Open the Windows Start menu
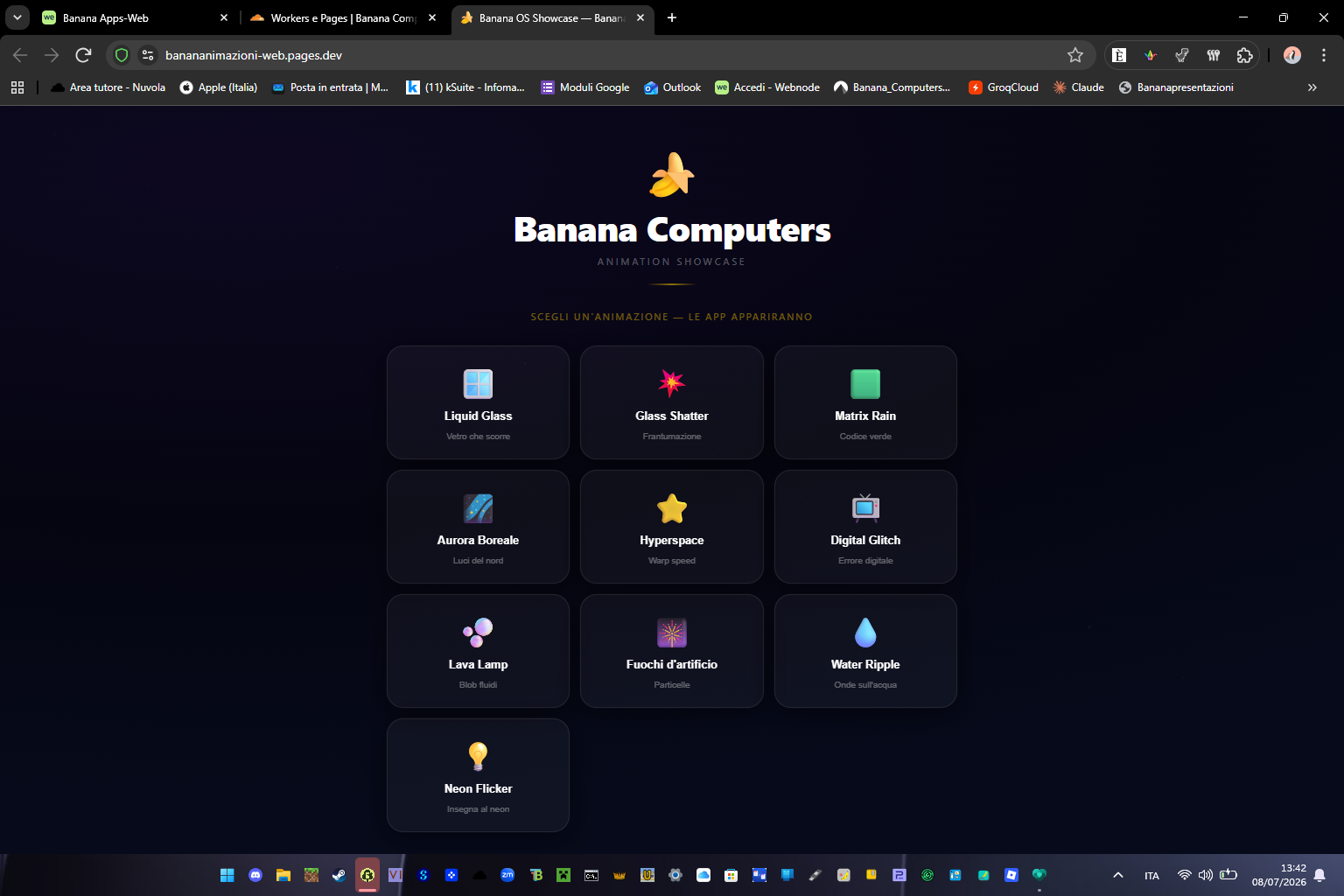 click(x=227, y=875)
